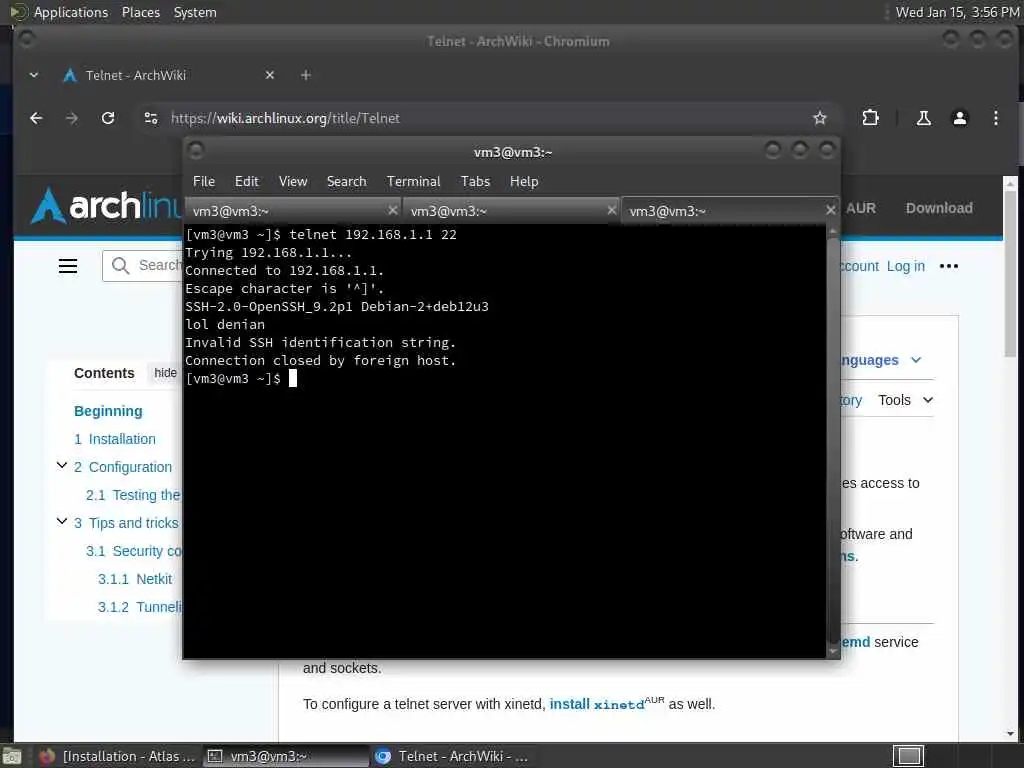The height and width of the screenshot is (768, 1024).
Task: Close the first terminal tab
Action: click(392, 210)
